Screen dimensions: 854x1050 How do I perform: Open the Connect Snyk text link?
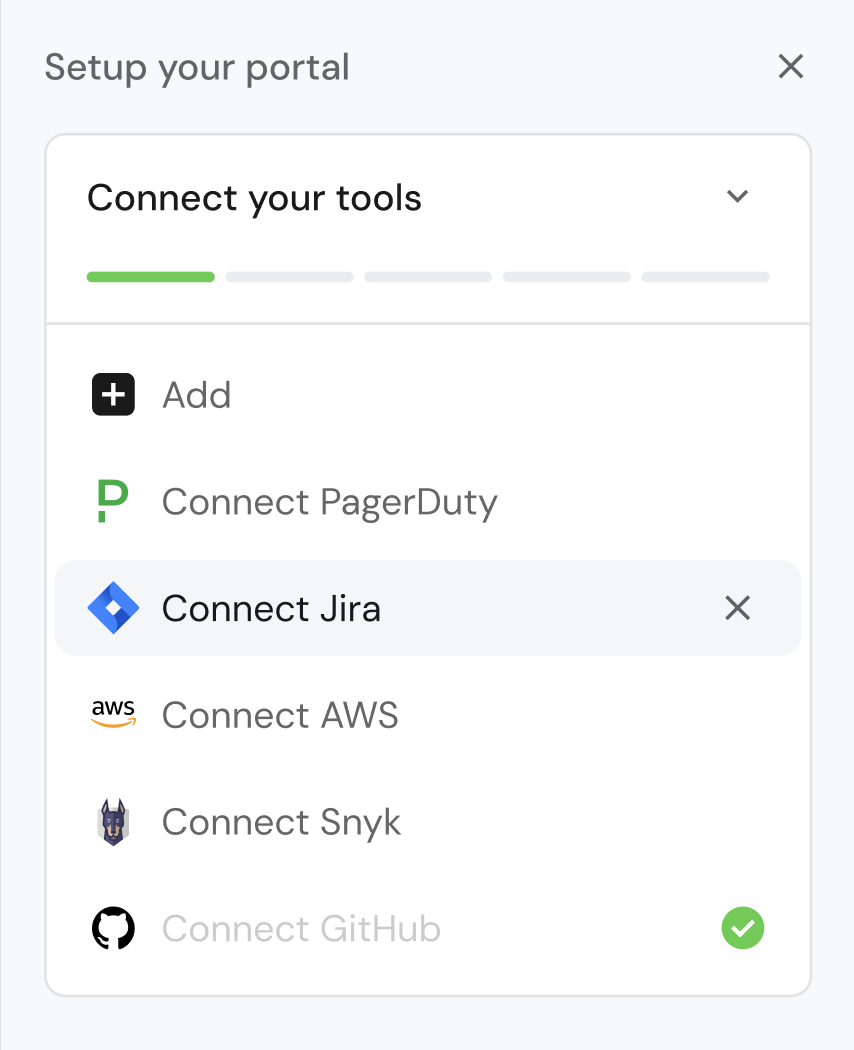(x=281, y=822)
